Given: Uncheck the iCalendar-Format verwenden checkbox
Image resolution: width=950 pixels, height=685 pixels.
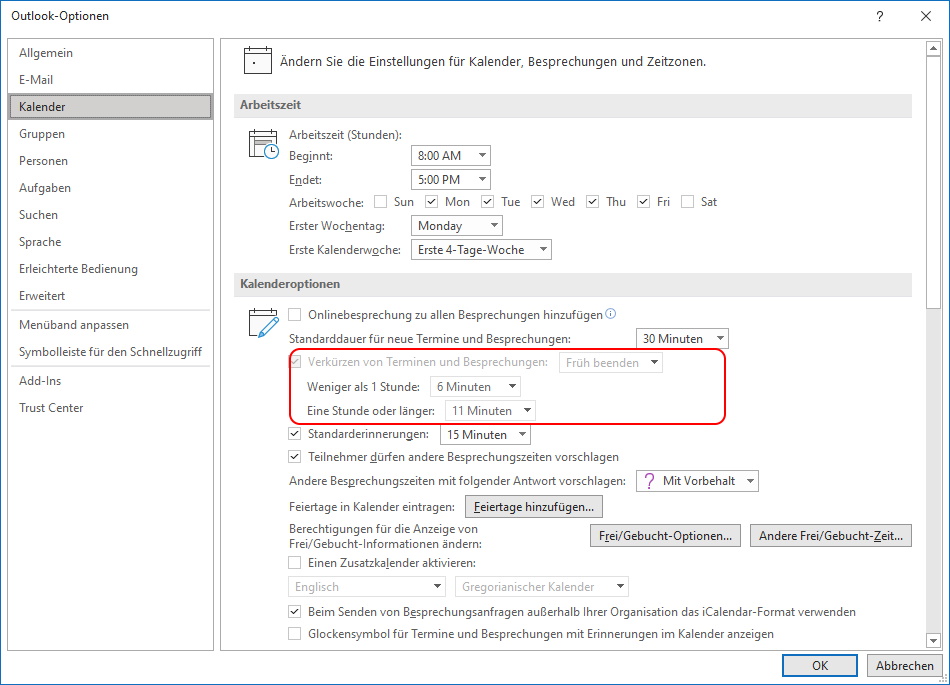Looking at the screenshot, I should (x=294, y=612).
